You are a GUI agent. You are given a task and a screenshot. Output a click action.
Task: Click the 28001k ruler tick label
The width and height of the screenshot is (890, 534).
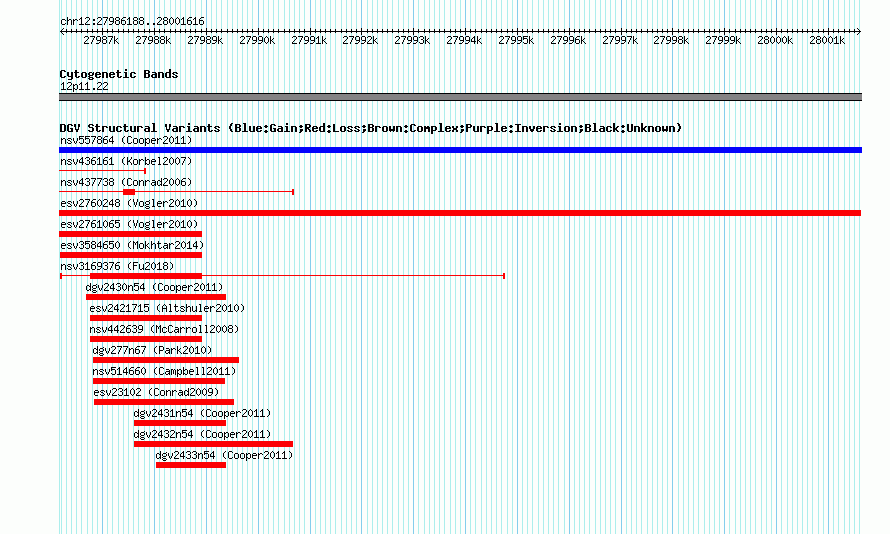827,40
